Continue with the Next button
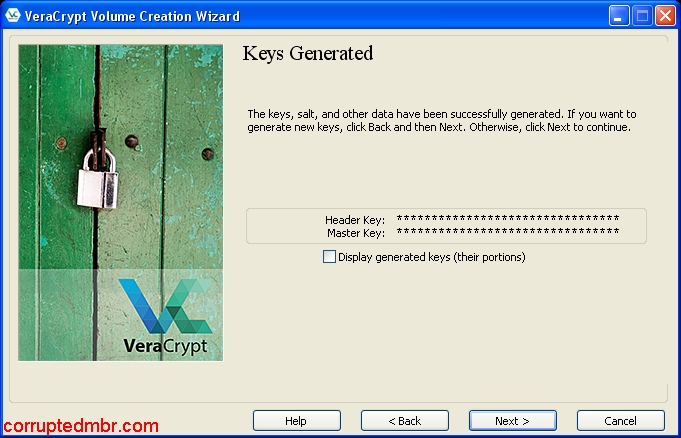The image size is (681, 438). (x=512, y=421)
